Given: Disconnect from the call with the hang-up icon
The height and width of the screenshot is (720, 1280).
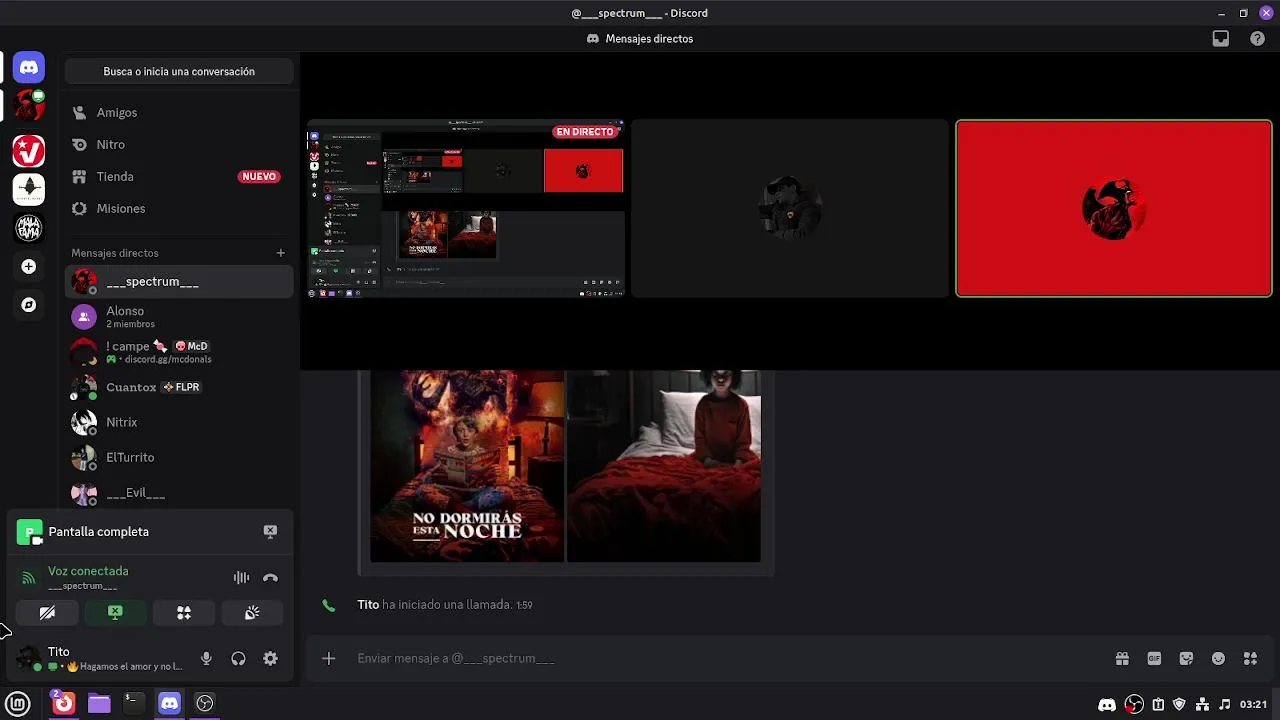Looking at the screenshot, I should 270,578.
